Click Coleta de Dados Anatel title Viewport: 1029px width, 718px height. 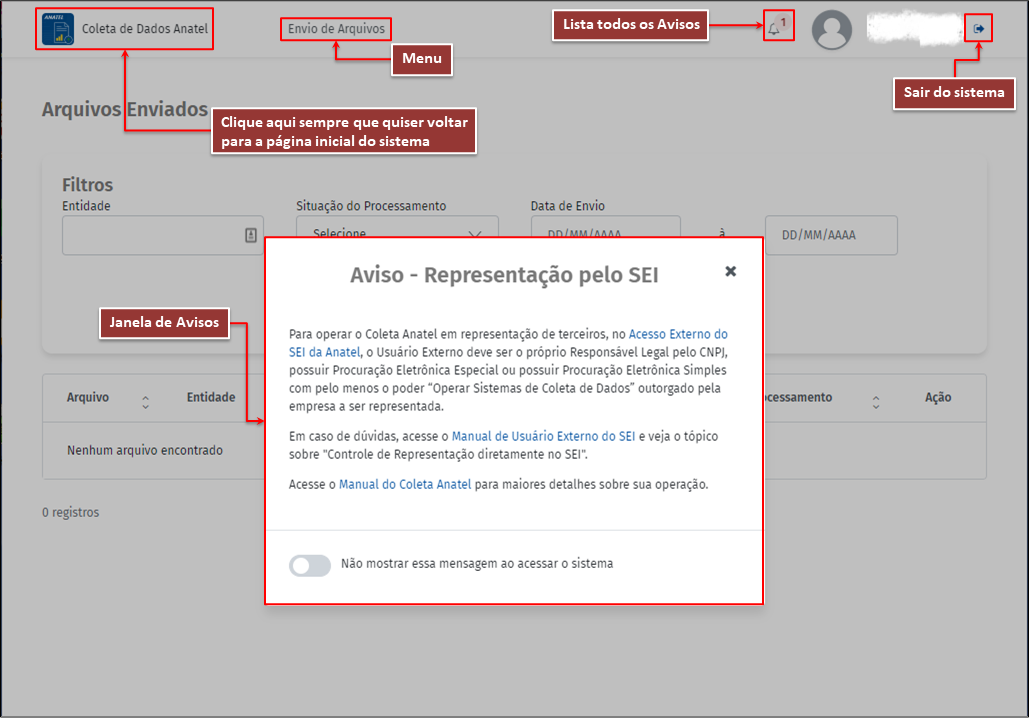pyautogui.click(x=144, y=29)
